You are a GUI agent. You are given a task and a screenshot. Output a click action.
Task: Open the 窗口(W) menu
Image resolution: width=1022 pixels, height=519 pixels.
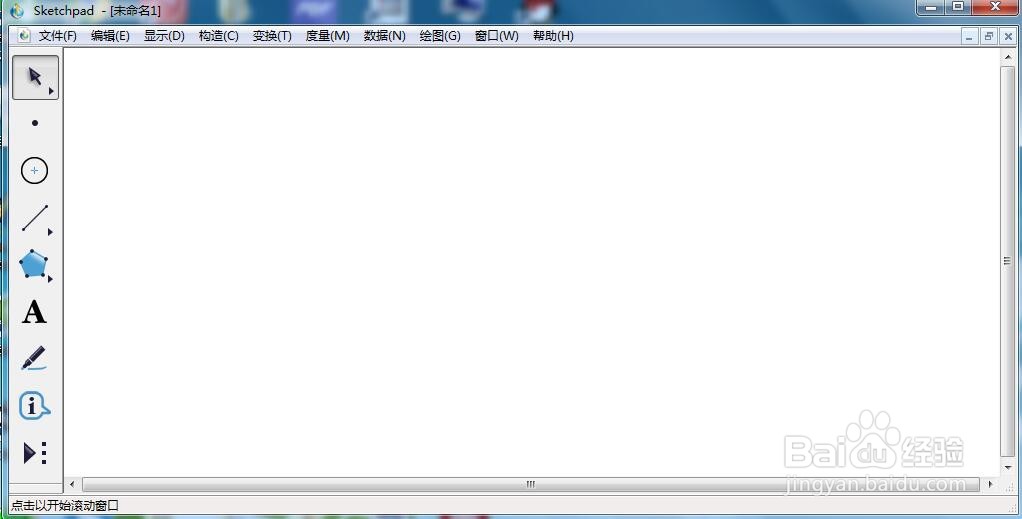coord(497,36)
